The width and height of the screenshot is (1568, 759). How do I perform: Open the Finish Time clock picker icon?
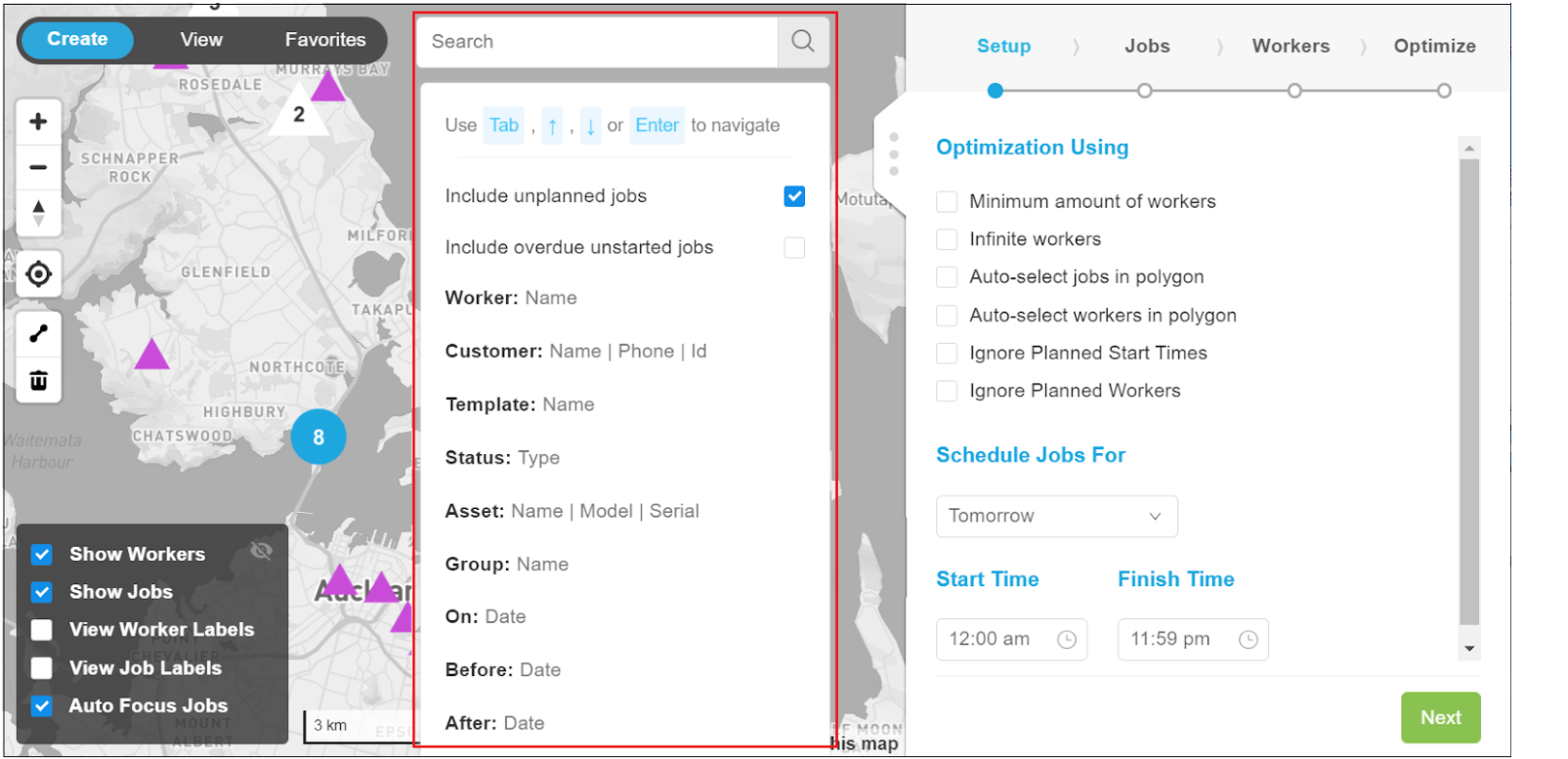pyautogui.click(x=1249, y=639)
